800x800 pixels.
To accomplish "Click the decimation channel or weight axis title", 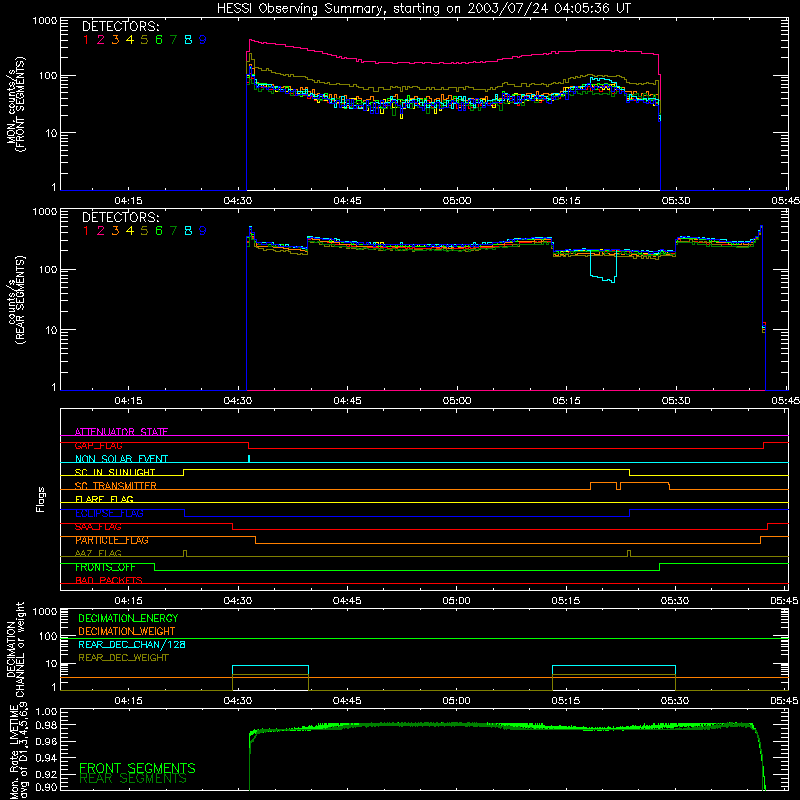I will click(x=16, y=649).
